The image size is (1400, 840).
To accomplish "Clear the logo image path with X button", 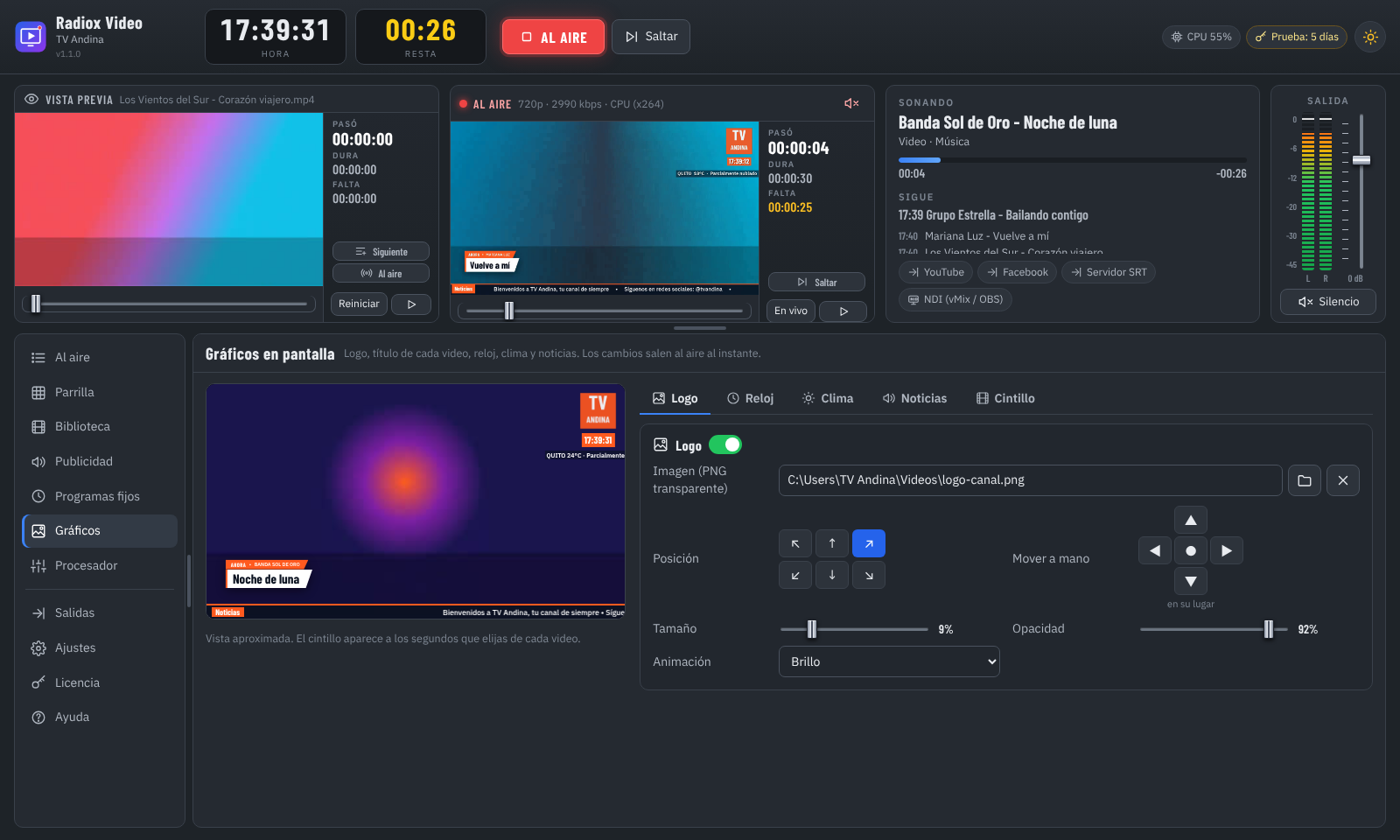I will (x=1343, y=480).
